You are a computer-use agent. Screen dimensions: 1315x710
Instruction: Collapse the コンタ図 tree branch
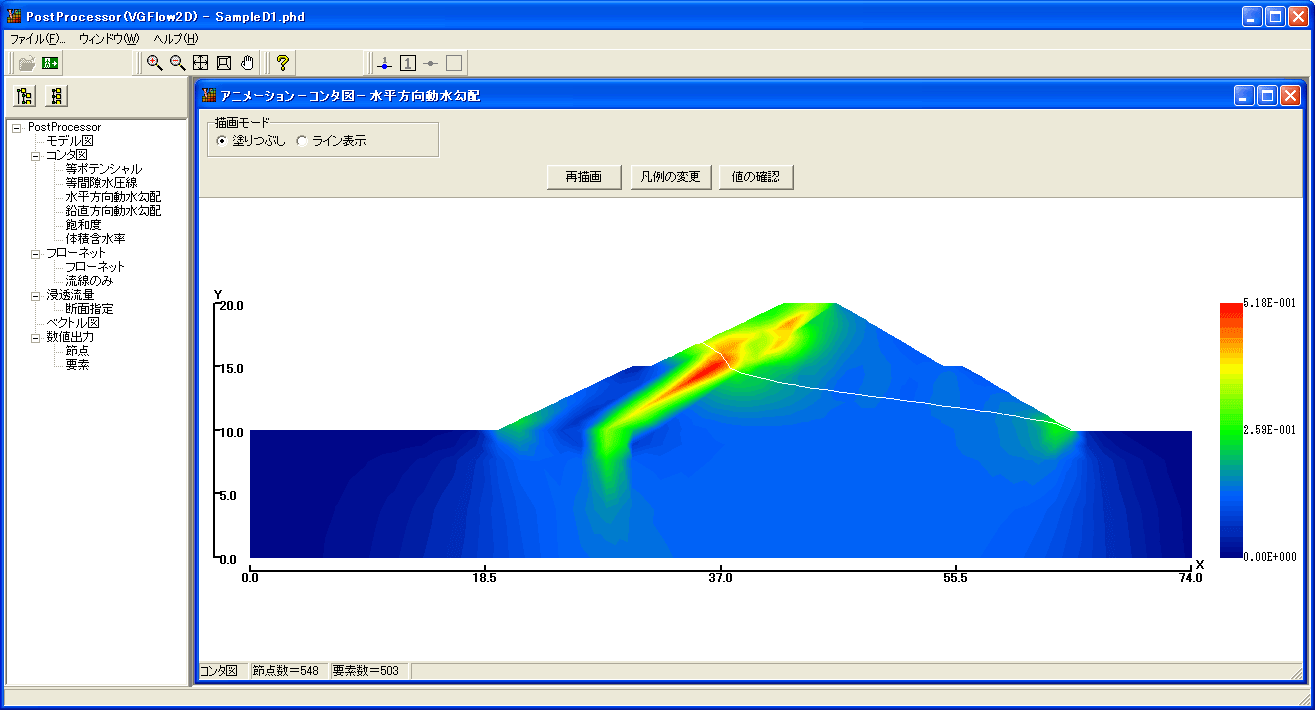coord(36,155)
